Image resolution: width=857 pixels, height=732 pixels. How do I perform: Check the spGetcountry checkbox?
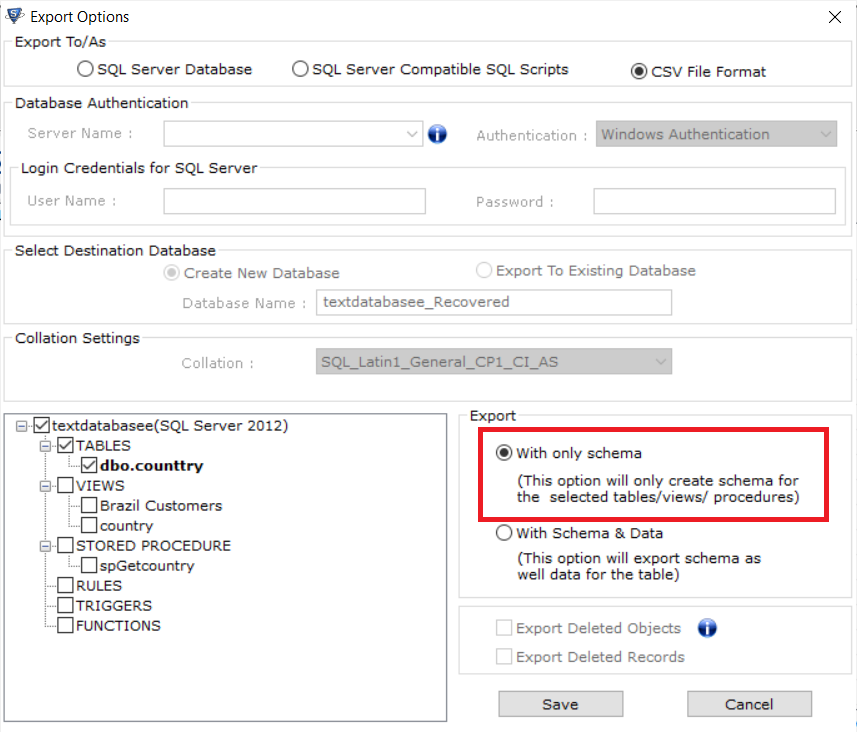click(89, 565)
